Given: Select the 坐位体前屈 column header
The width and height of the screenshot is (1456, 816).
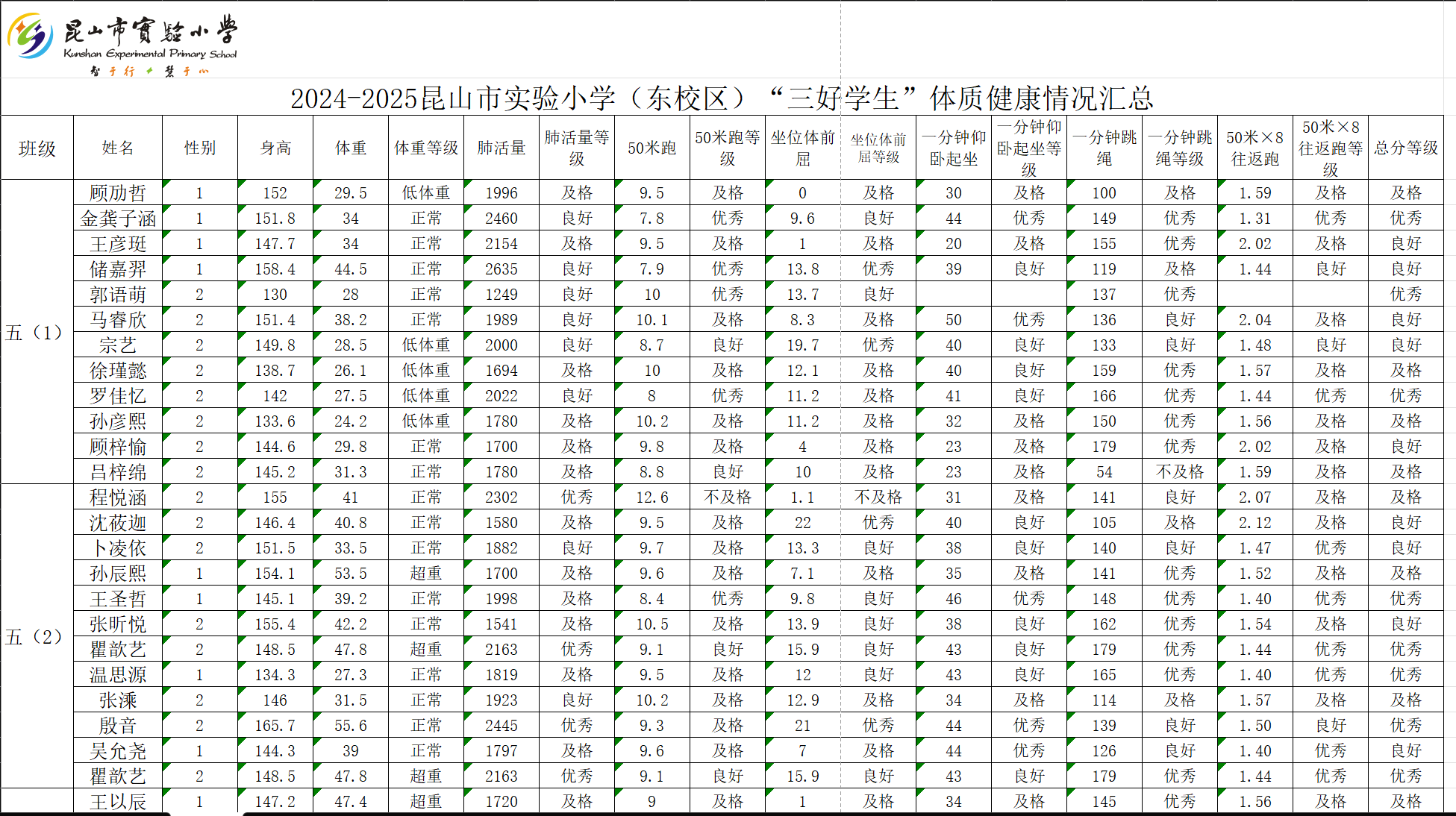Looking at the screenshot, I should tap(803, 148).
